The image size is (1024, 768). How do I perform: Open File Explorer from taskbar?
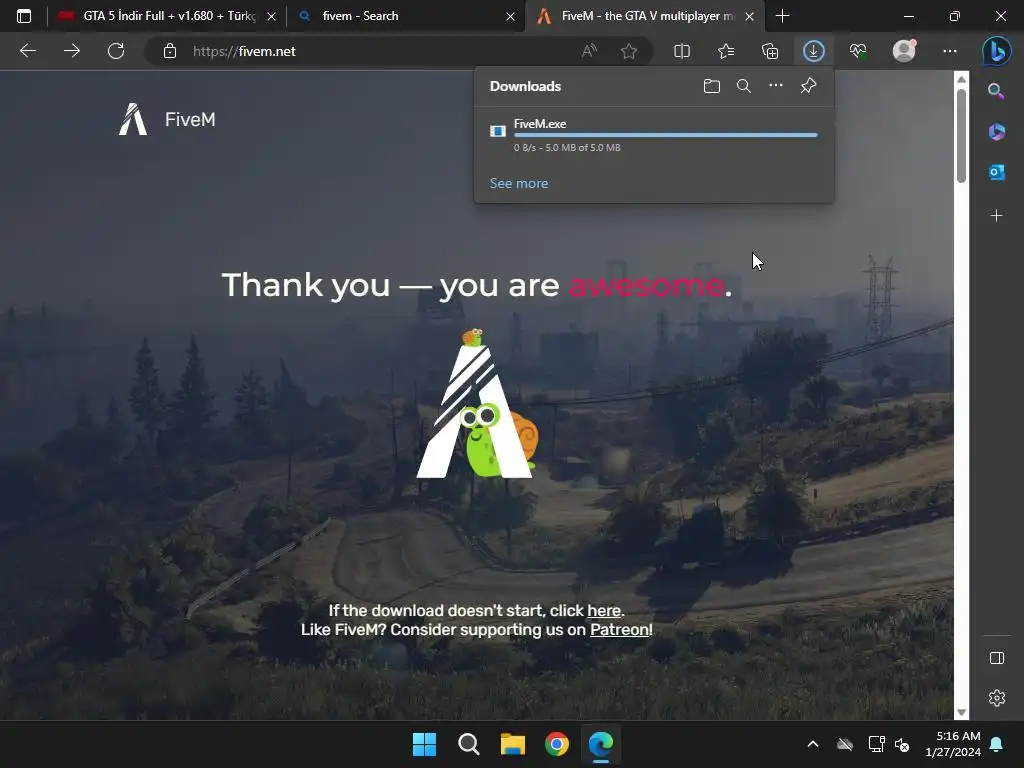[513, 744]
